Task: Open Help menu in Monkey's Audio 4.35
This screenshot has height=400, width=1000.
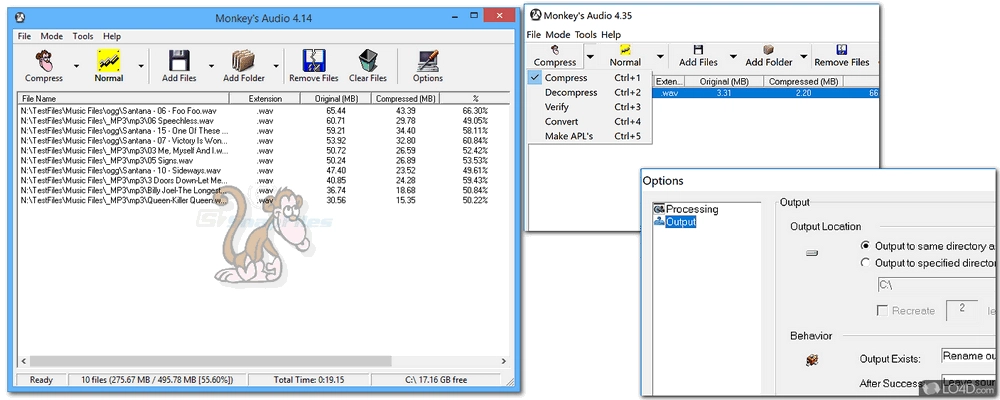Action: pyautogui.click(x=611, y=34)
